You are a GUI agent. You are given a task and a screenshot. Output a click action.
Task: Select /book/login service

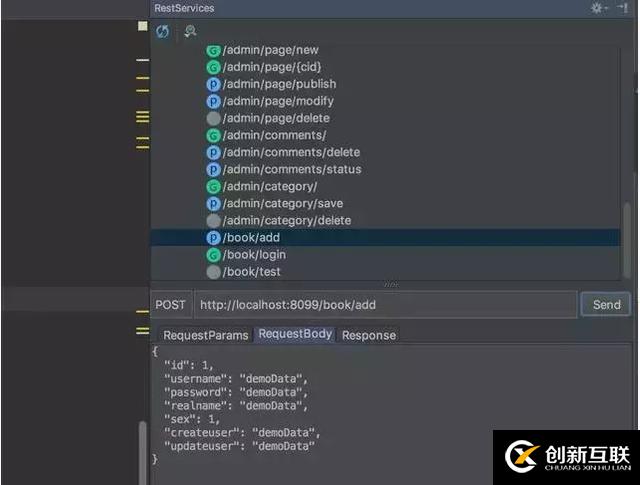[x=254, y=255]
